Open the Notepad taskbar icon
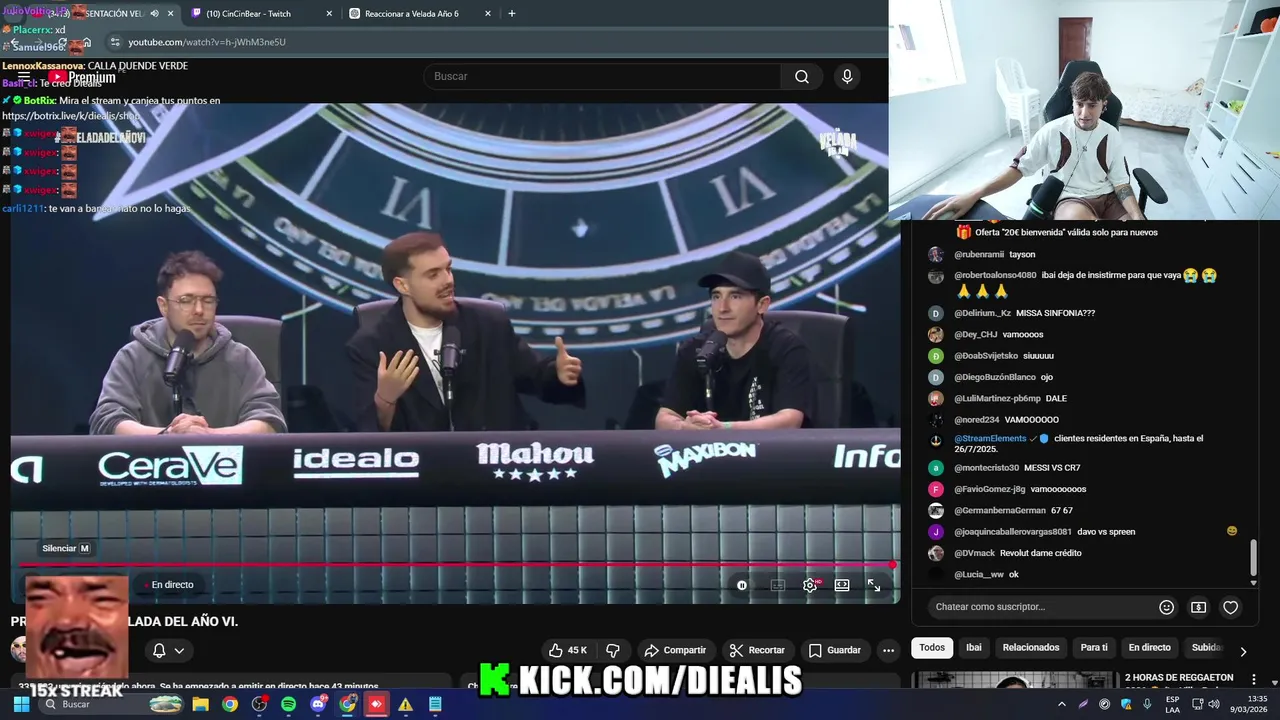1280x720 pixels. tap(435, 704)
